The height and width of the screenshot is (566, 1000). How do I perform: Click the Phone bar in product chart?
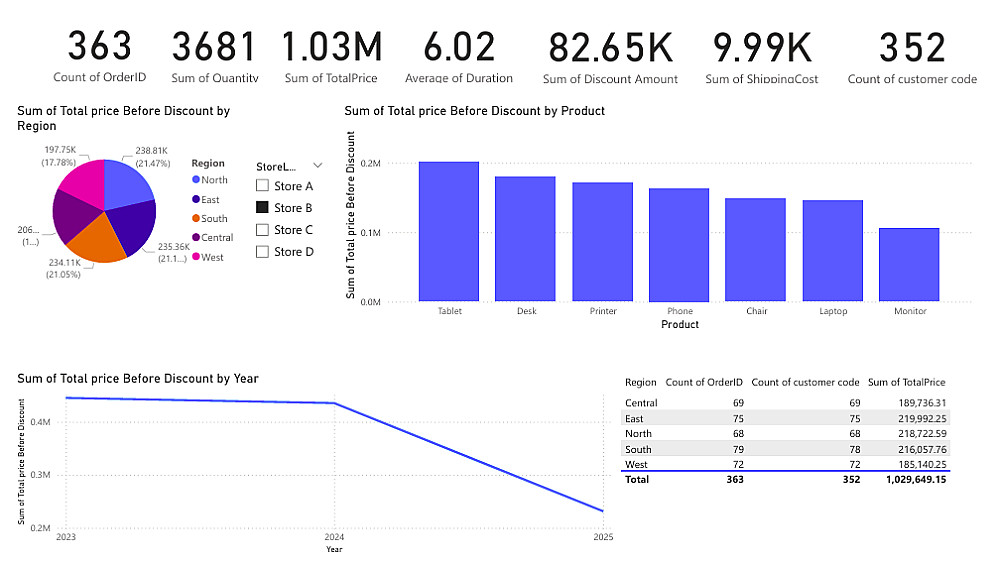(679, 244)
